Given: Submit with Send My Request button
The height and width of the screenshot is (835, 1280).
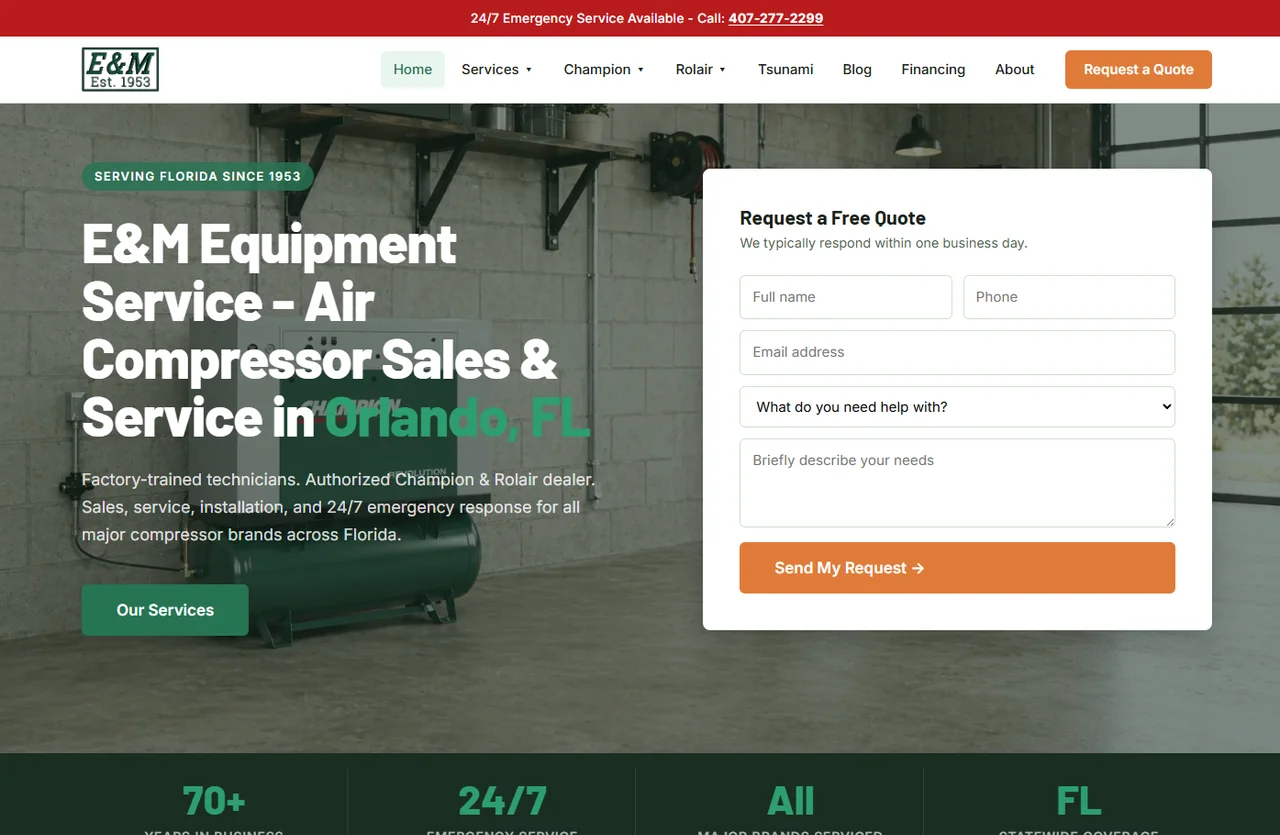Looking at the screenshot, I should (x=957, y=568).
